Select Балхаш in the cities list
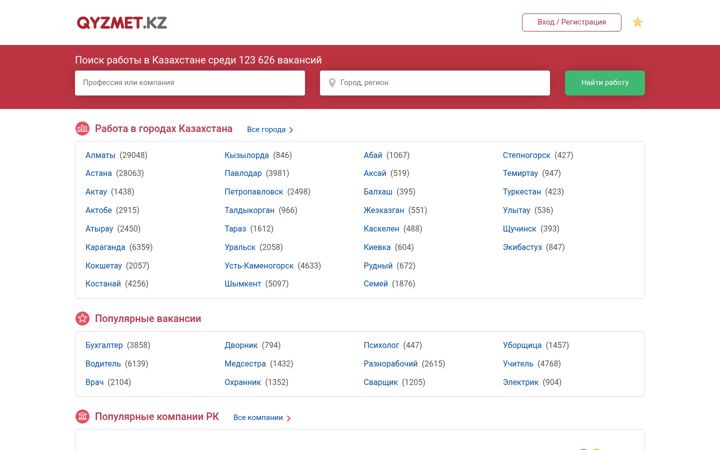Viewport: 720px width, 450px height. (x=378, y=191)
